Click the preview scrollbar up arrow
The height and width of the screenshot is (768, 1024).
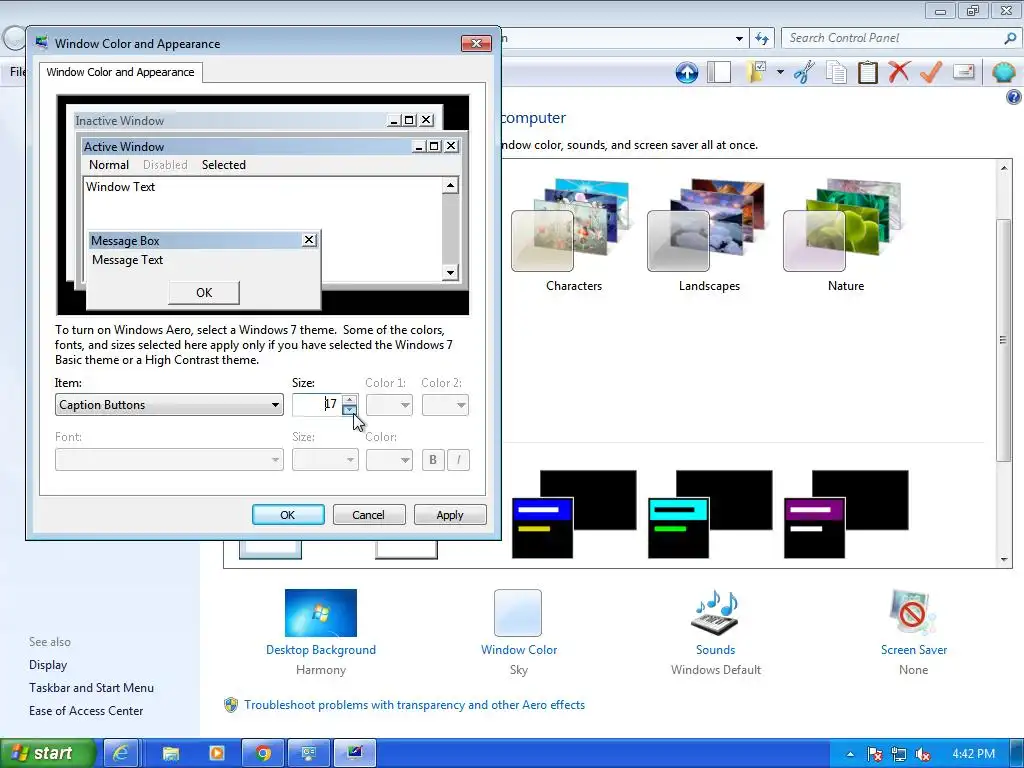tap(450, 186)
